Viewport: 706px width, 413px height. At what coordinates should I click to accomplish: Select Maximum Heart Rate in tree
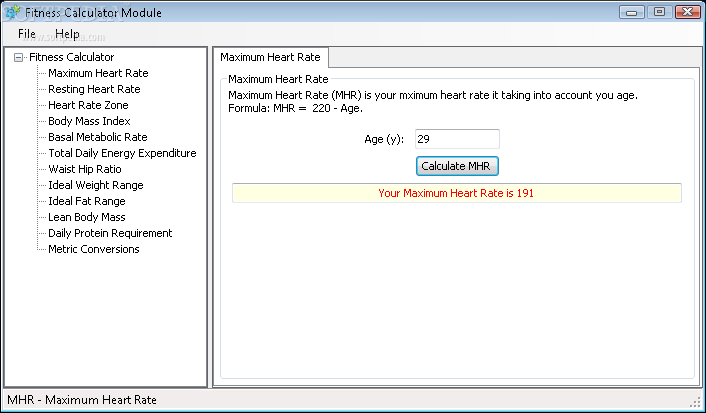[98, 73]
